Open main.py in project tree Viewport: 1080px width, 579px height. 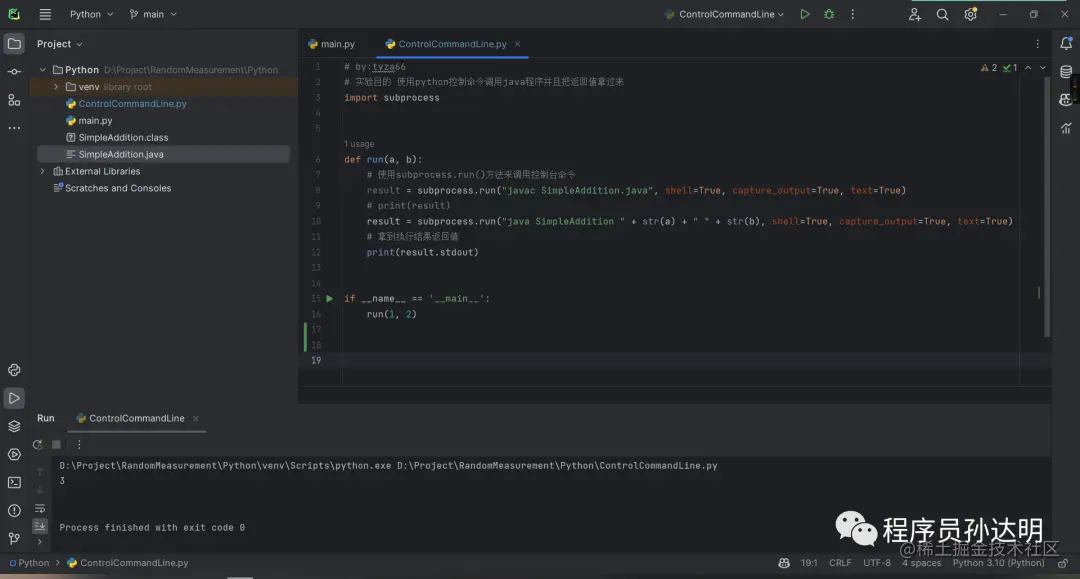(95, 120)
